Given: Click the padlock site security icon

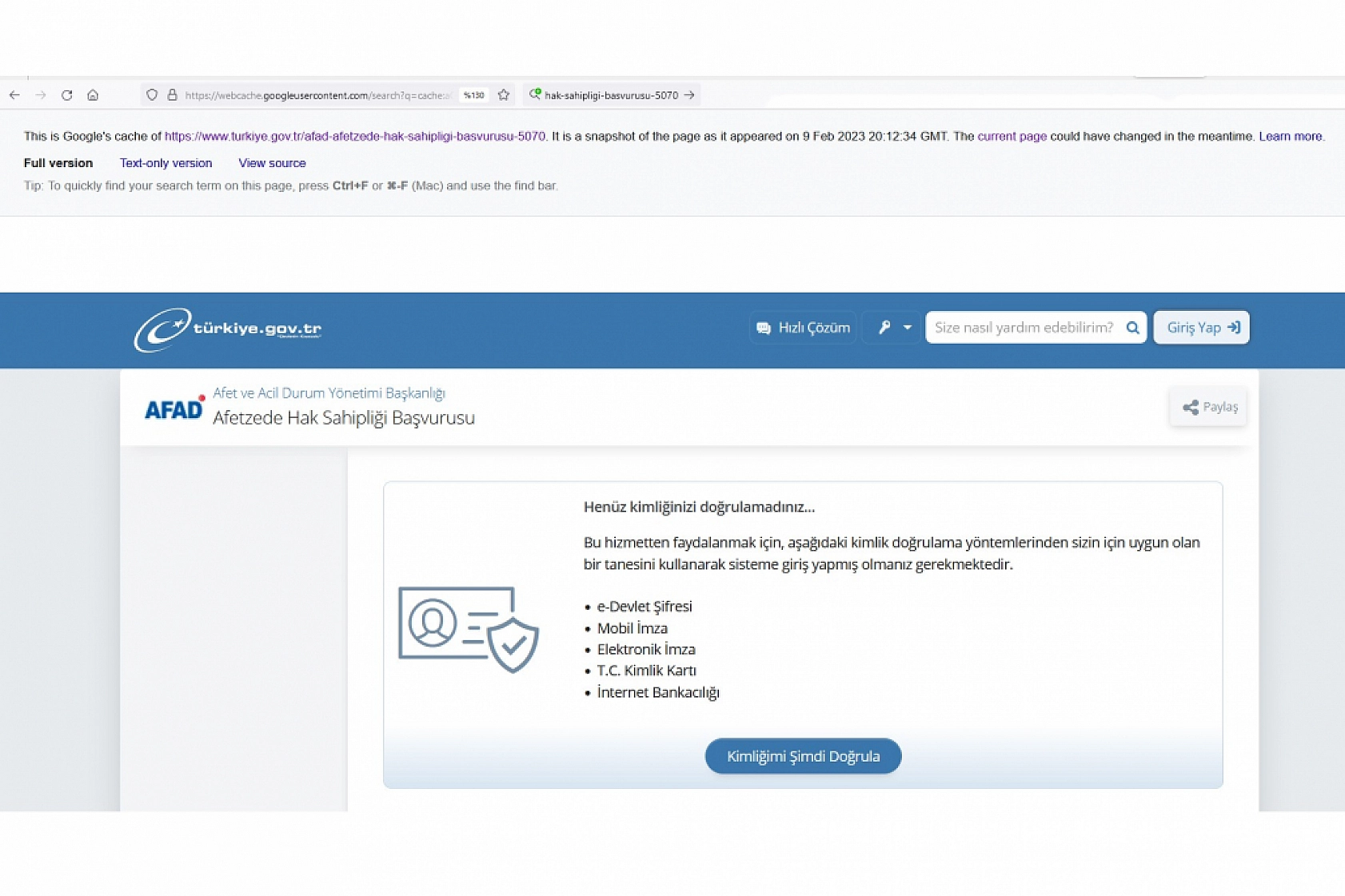Looking at the screenshot, I should tap(172, 95).
